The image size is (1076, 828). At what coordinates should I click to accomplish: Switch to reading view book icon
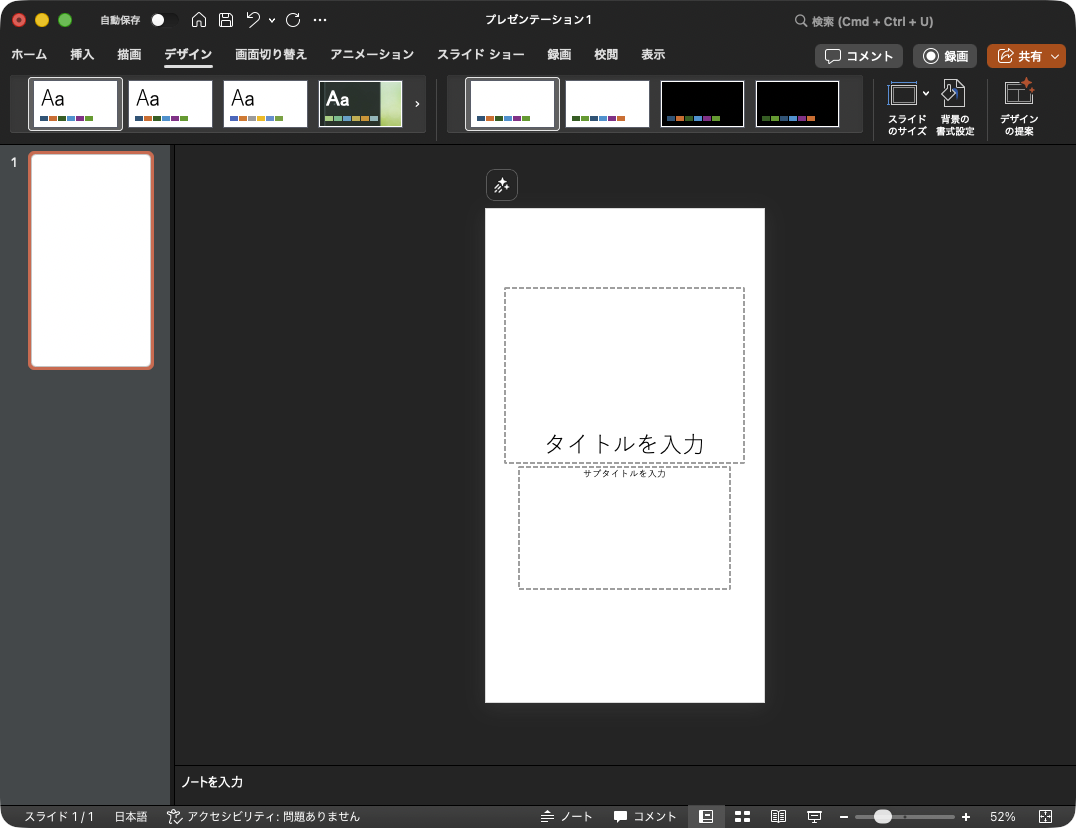778,817
